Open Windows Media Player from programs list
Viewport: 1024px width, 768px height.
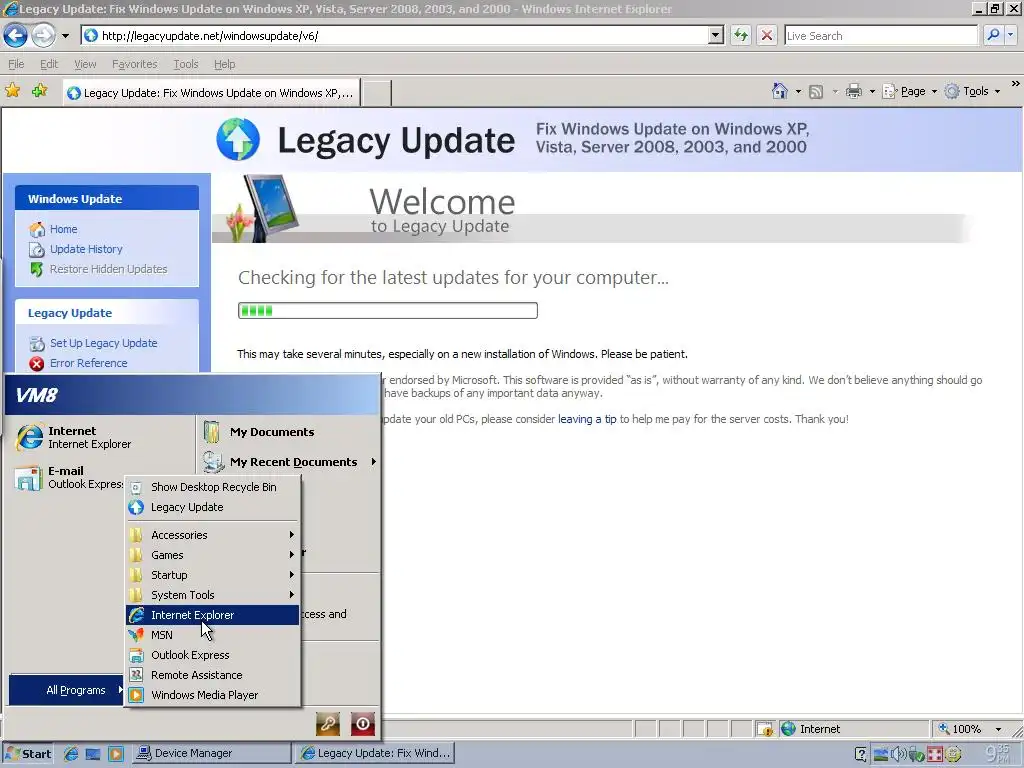point(213,696)
